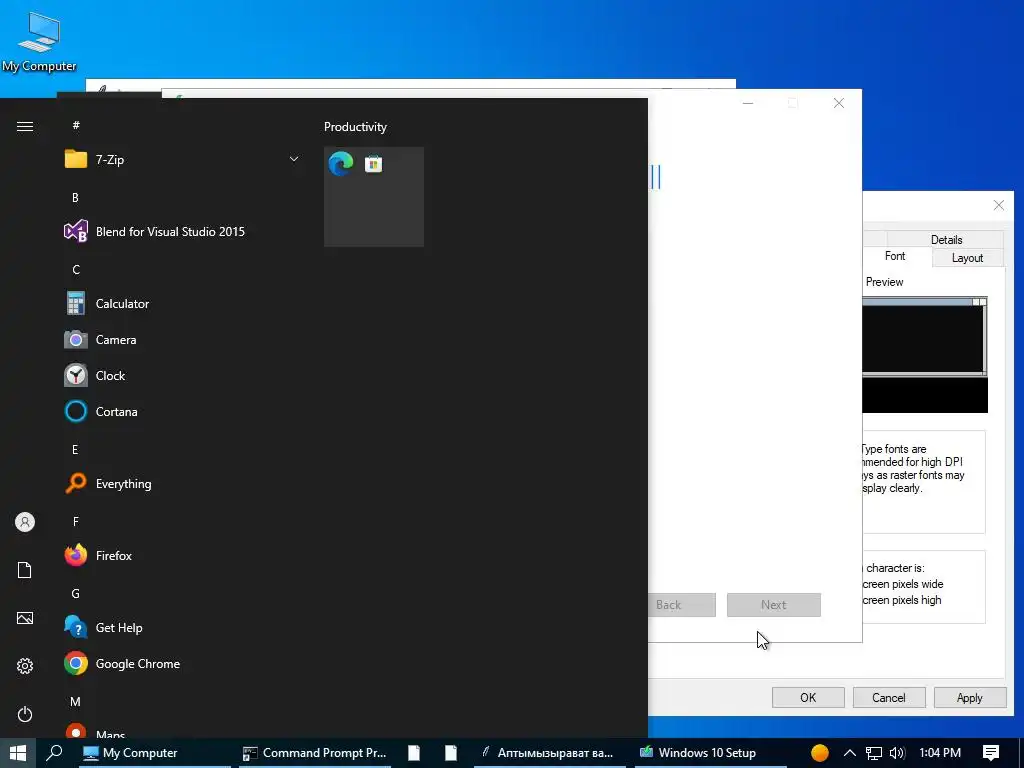Open Settings gear in Start sidebar
The width and height of the screenshot is (1024, 768).
(25, 665)
